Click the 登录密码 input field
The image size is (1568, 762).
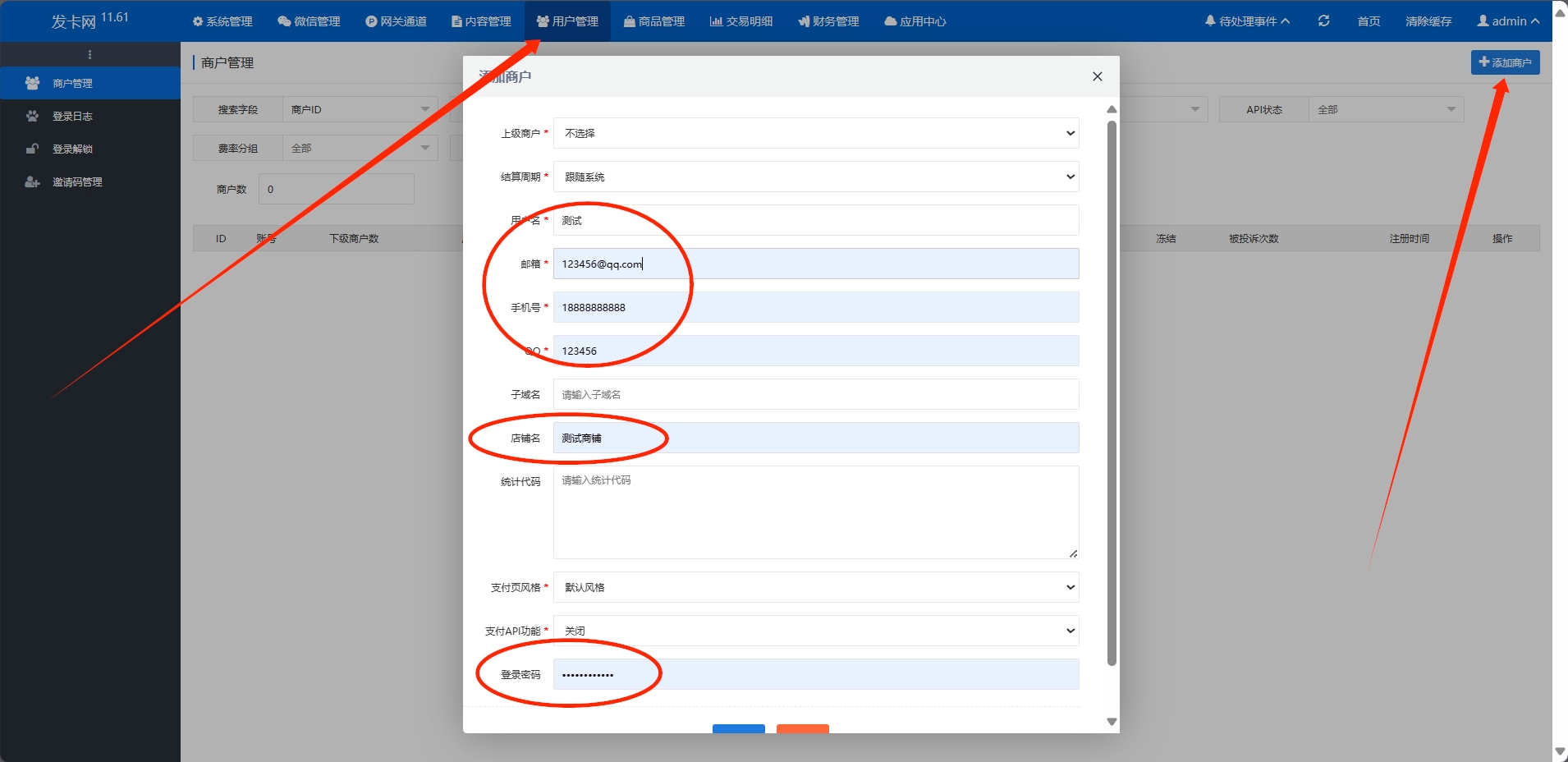(x=816, y=674)
